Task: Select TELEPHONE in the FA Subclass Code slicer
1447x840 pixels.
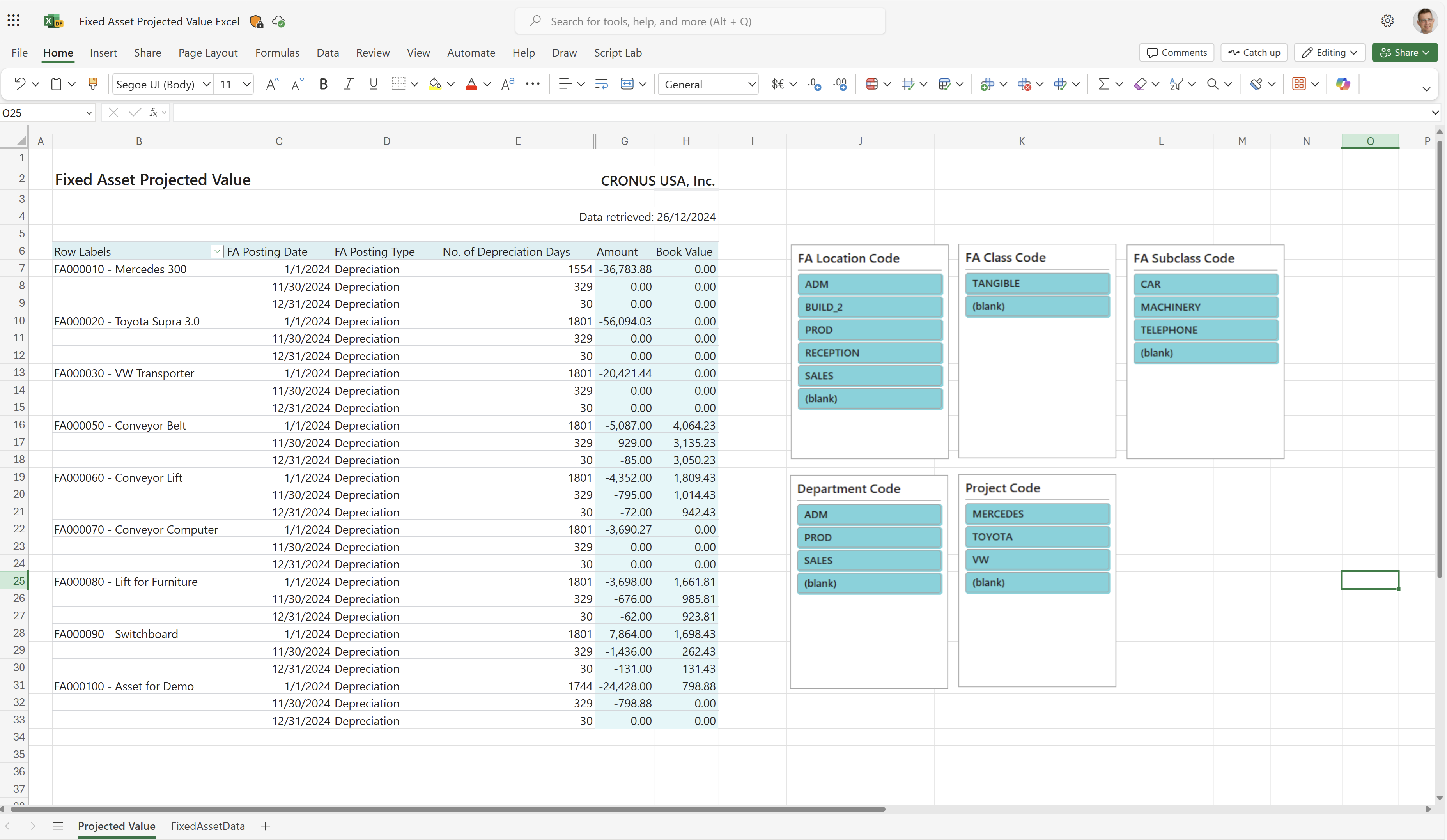Action: pyautogui.click(x=1205, y=330)
